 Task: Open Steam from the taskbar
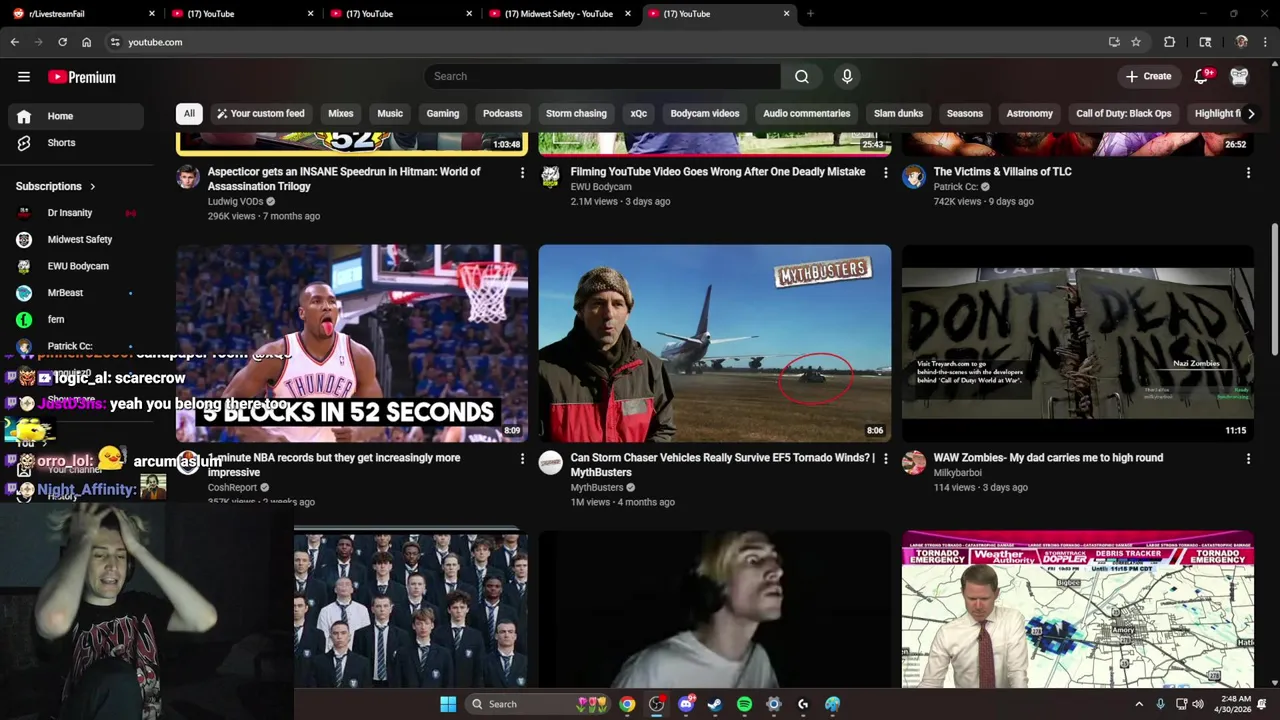click(715, 704)
